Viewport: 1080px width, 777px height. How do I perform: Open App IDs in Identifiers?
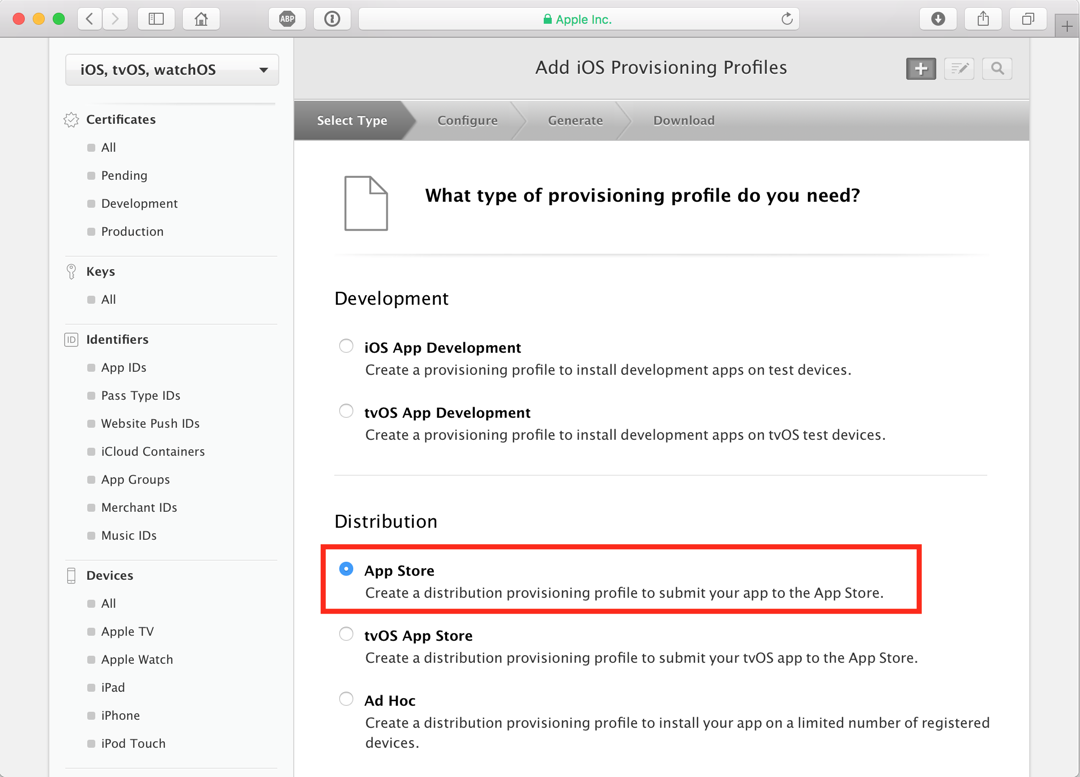point(123,368)
